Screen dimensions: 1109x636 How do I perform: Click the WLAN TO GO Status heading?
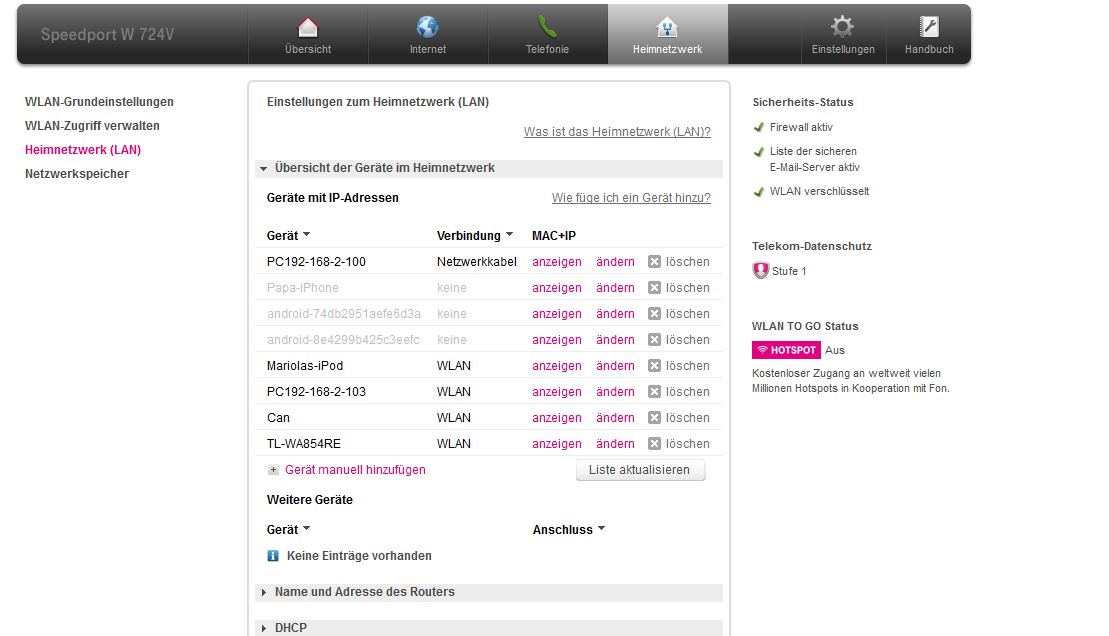point(805,326)
